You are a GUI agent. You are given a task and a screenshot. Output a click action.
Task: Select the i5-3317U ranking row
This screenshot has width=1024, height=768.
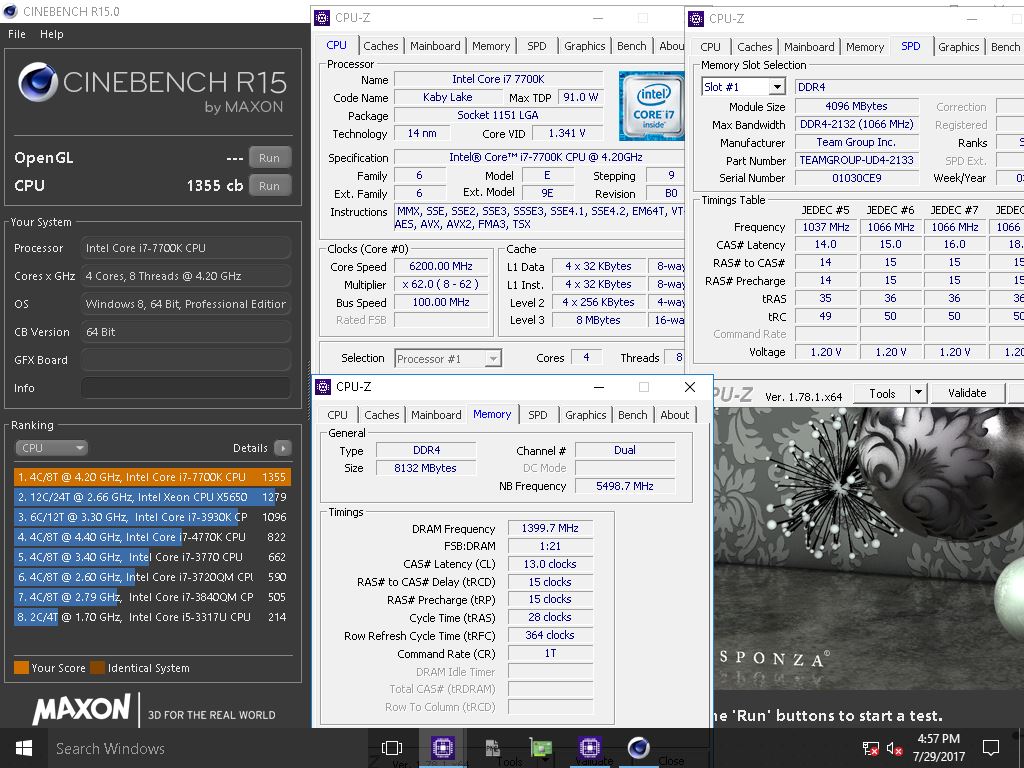click(152, 617)
